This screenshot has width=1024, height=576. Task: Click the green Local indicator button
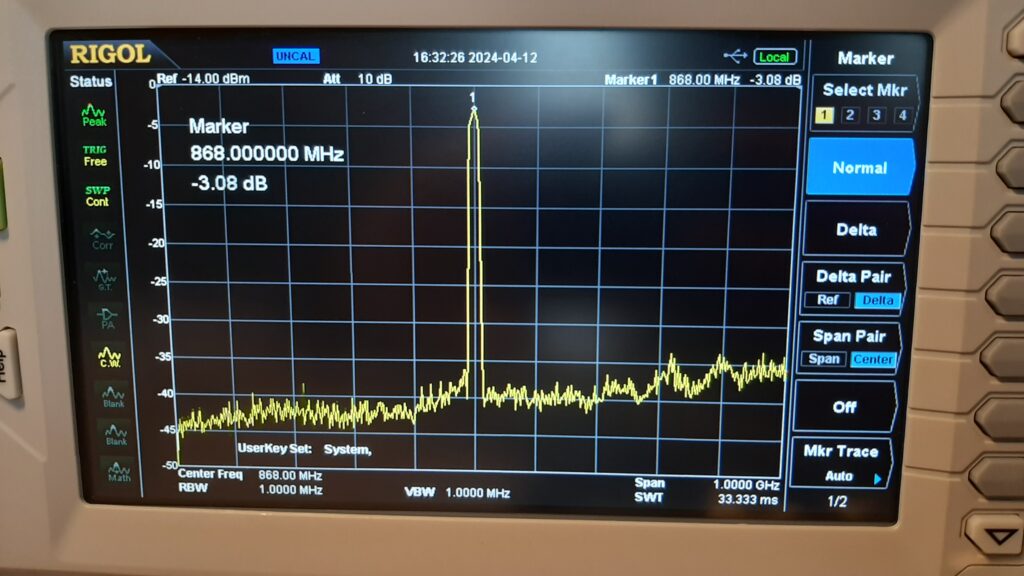773,57
